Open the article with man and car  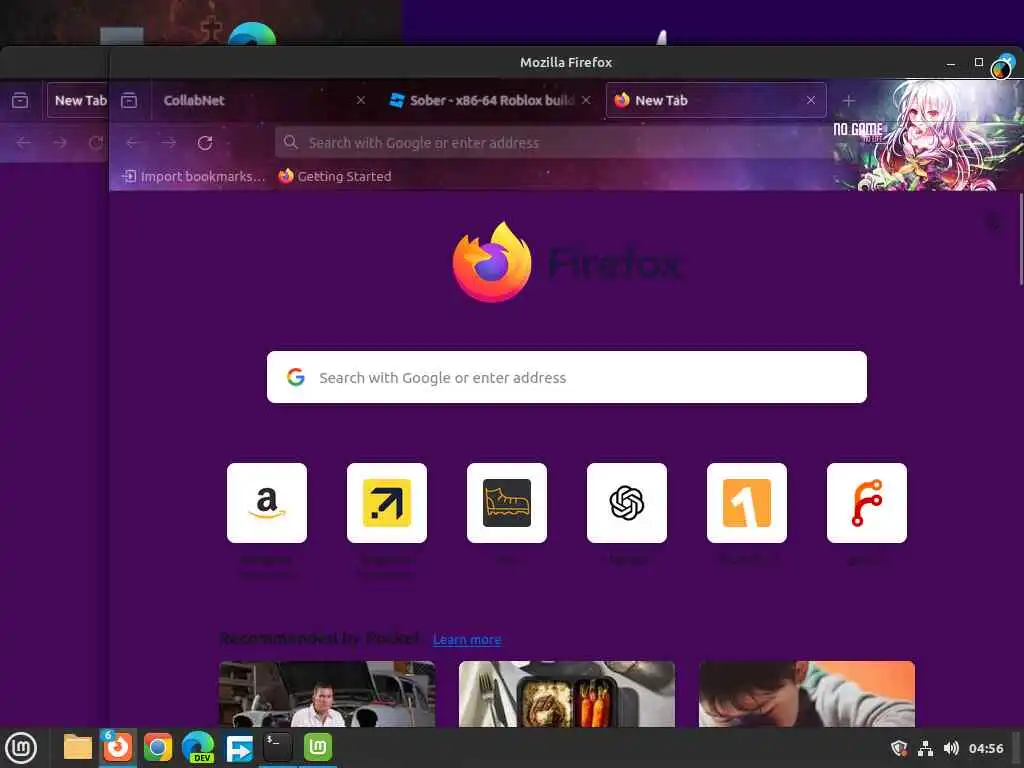click(x=327, y=694)
